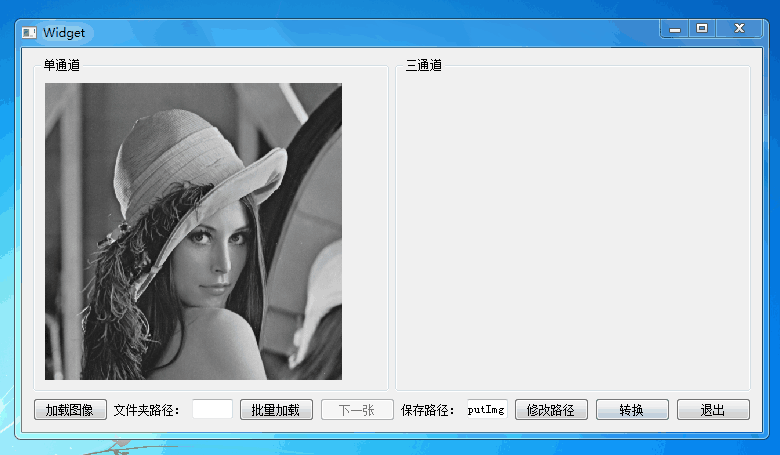Click the 三通道 group label
The width and height of the screenshot is (780, 455).
pyautogui.click(x=424, y=65)
